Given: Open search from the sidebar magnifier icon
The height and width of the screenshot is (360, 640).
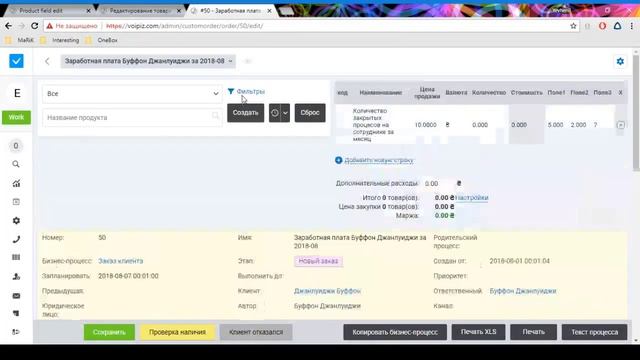Looking at the screenshot, I should coord(16,164).
